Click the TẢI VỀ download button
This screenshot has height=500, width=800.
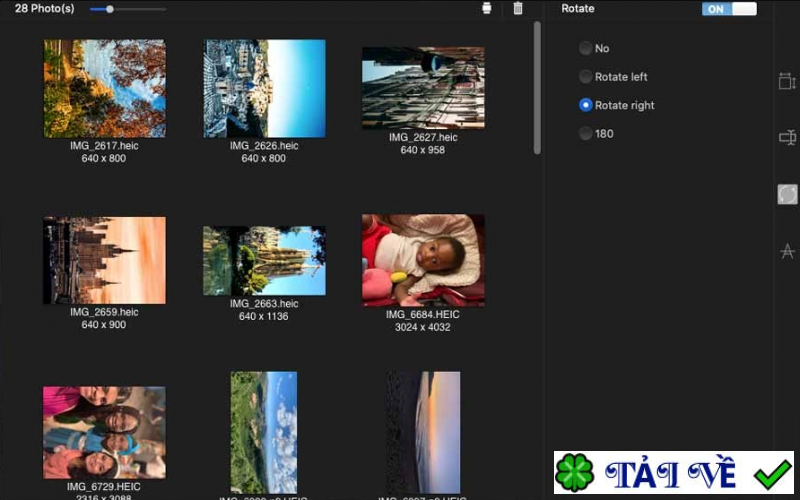(674, 472)
